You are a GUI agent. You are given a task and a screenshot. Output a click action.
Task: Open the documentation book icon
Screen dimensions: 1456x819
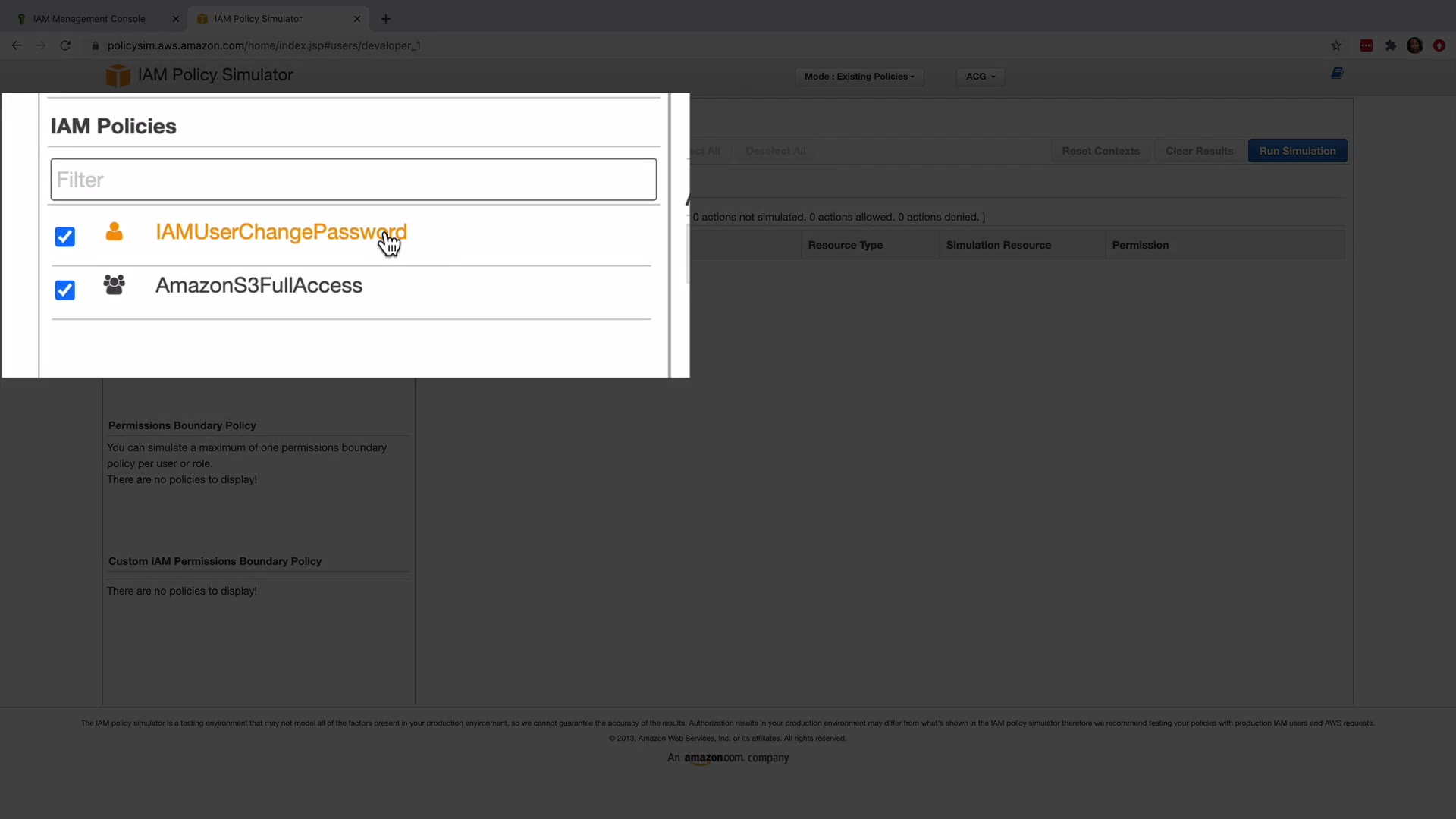(x=1337, y=73)
